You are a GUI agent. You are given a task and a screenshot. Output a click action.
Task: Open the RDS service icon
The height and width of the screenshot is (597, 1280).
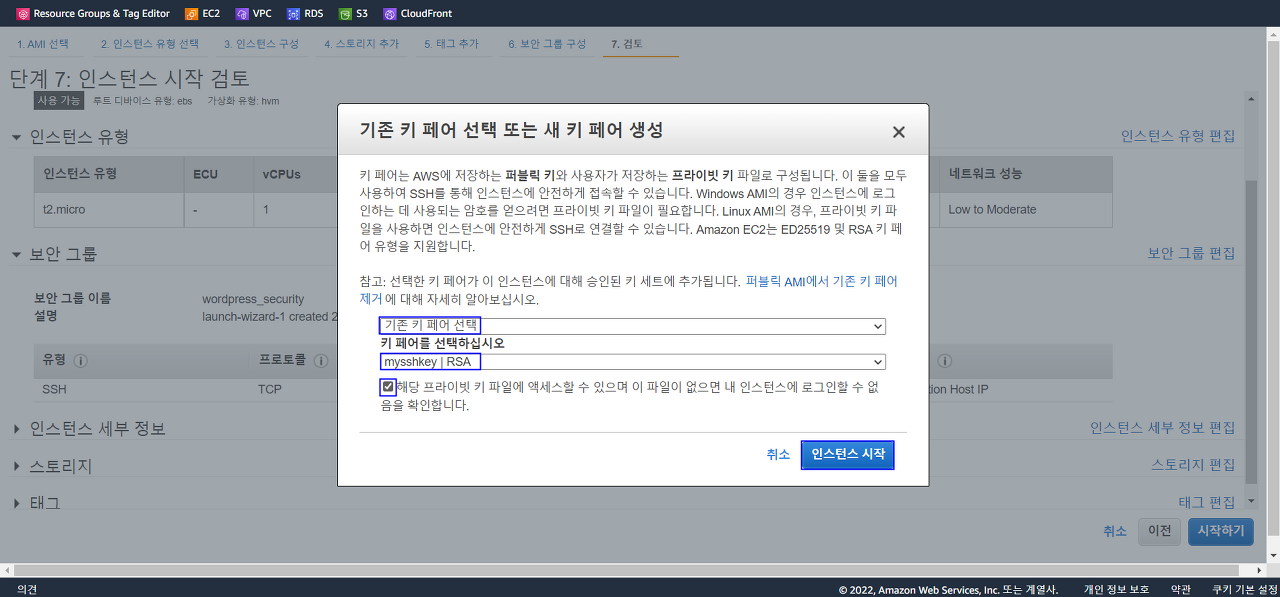293,14
